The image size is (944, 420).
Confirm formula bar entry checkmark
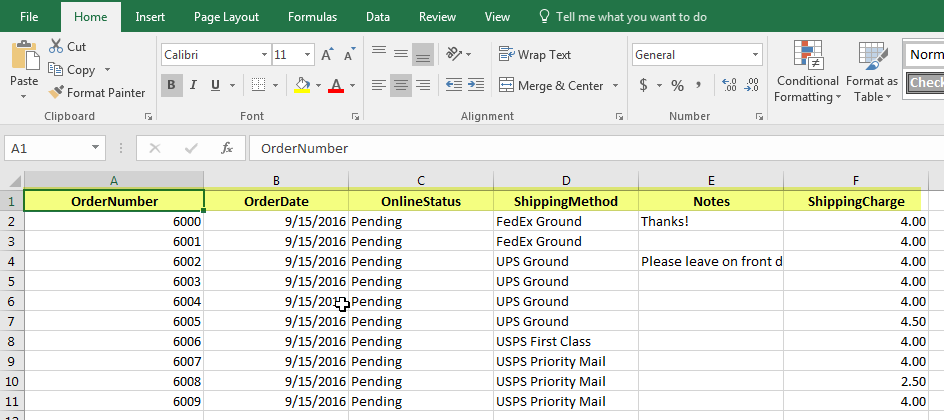[191, 148]
